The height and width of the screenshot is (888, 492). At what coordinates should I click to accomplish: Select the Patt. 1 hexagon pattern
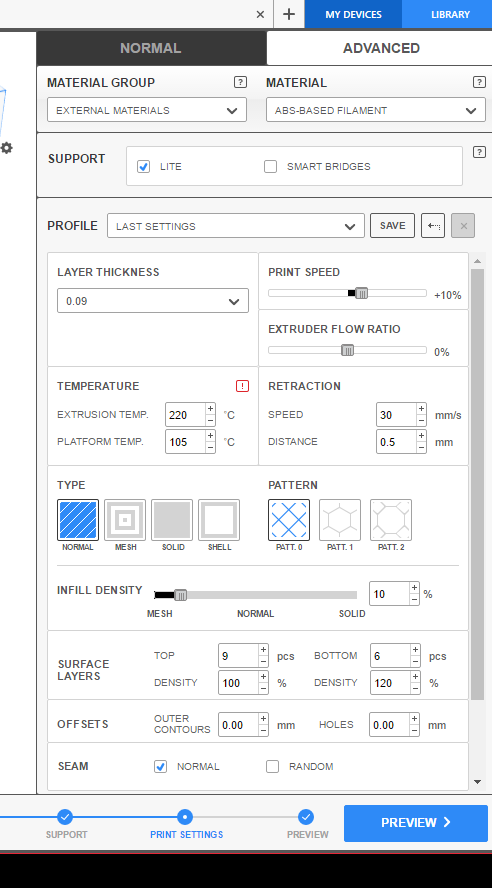[340, 520]
